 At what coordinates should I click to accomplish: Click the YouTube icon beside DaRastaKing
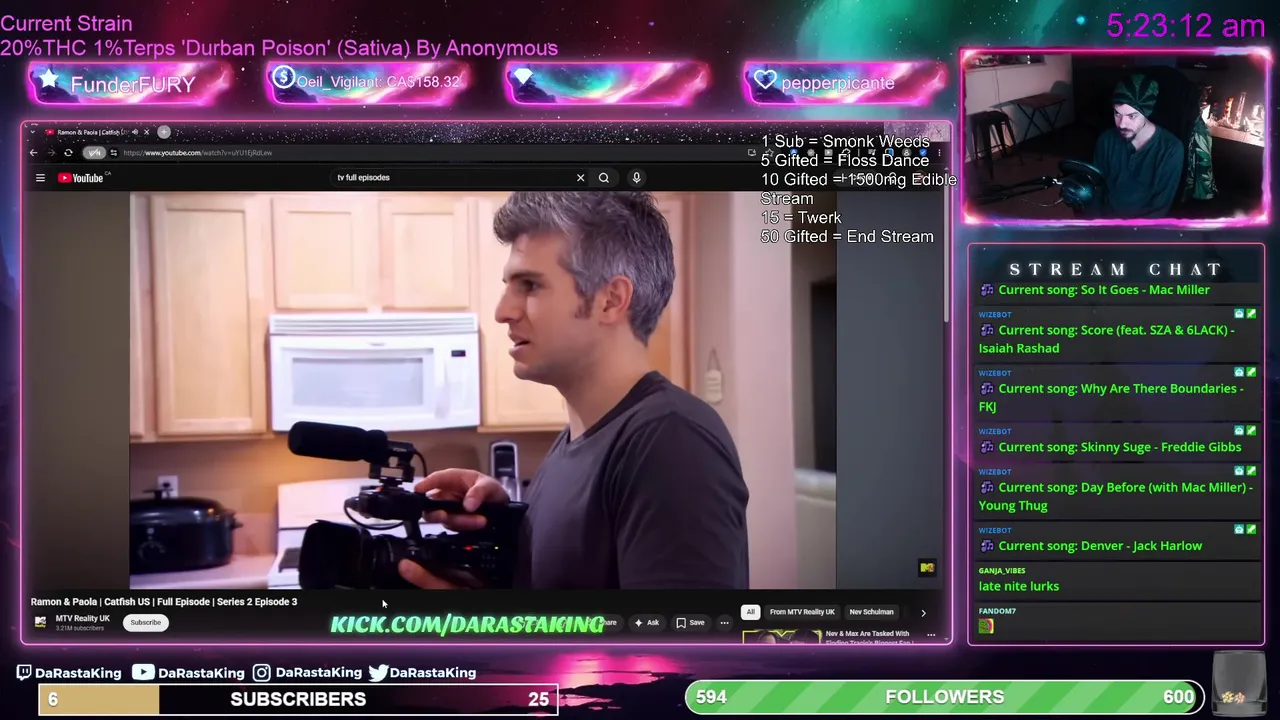coord(143,673)
